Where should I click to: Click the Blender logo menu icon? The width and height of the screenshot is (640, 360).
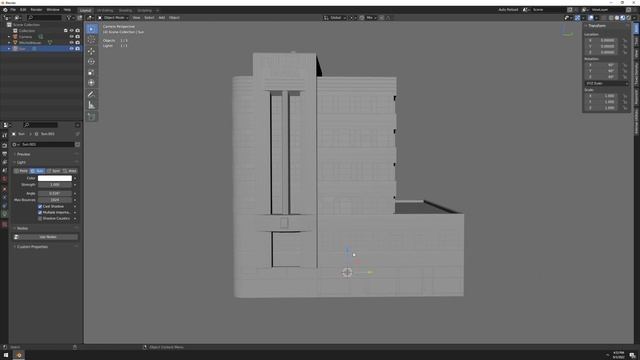(x=5, y=10)
